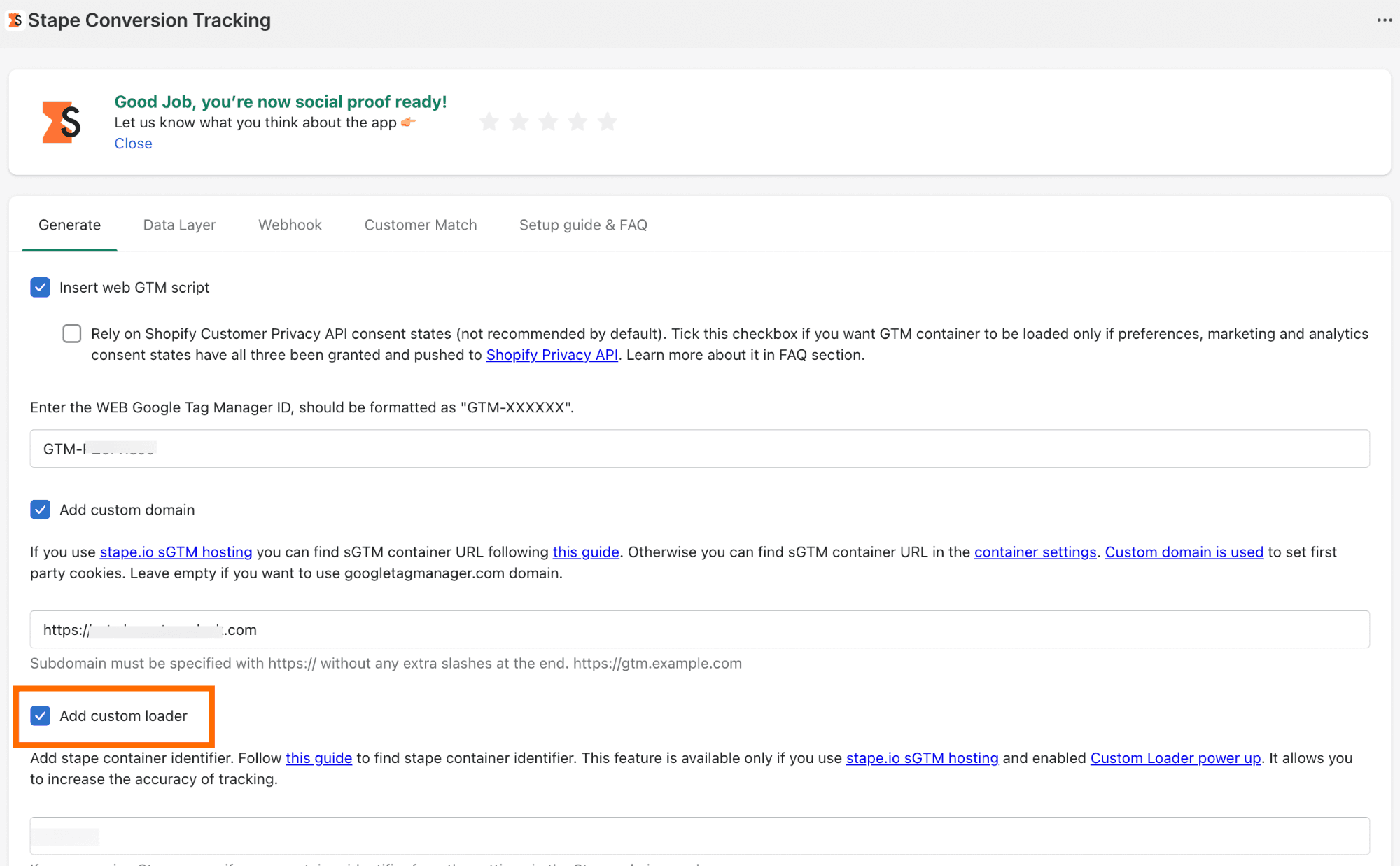Open the options menu via the ellipsis icon
1400x866 pixels.
(1384, 20)
